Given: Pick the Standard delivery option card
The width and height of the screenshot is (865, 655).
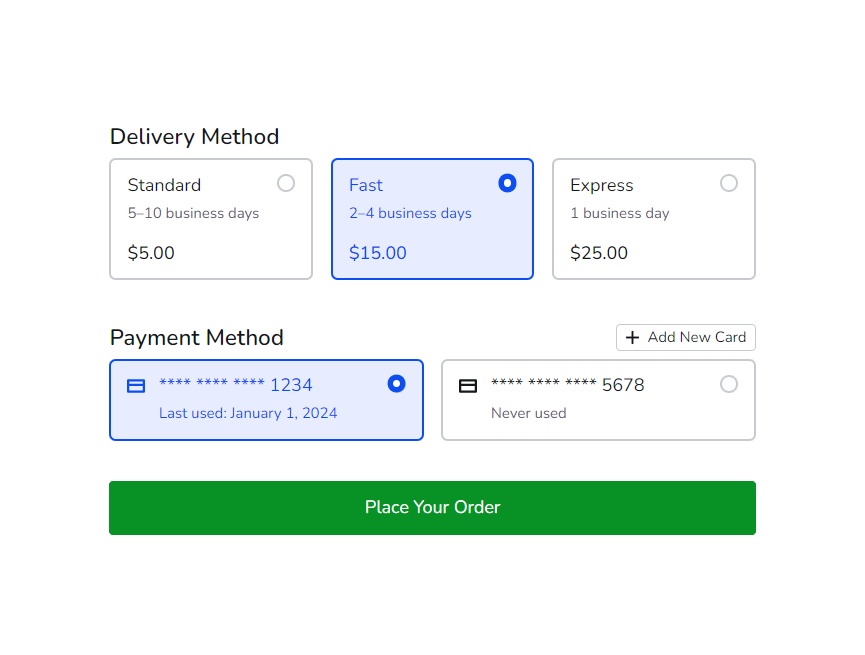Looking at the screenshot, I should [x=211, y=219].
